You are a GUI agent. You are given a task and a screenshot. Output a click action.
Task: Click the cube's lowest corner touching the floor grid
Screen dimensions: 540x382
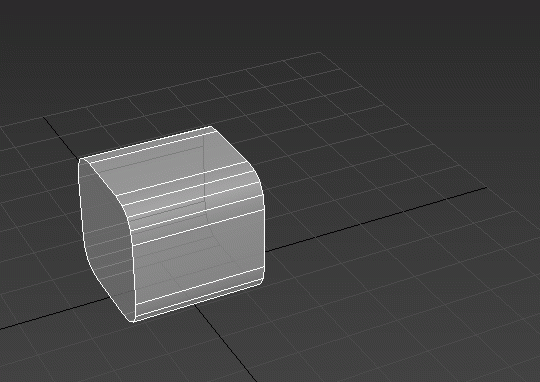pyautogui.click(x=133, y=320)
